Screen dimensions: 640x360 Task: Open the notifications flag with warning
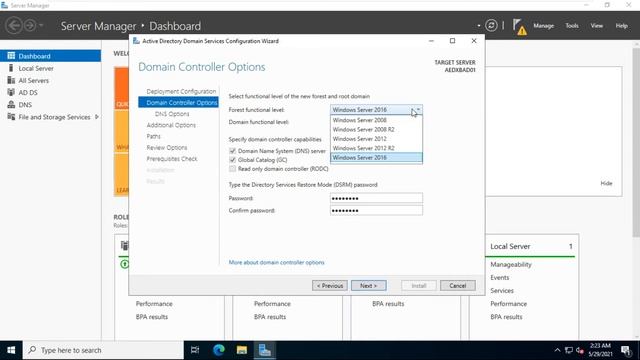click(x=519, y=27)
